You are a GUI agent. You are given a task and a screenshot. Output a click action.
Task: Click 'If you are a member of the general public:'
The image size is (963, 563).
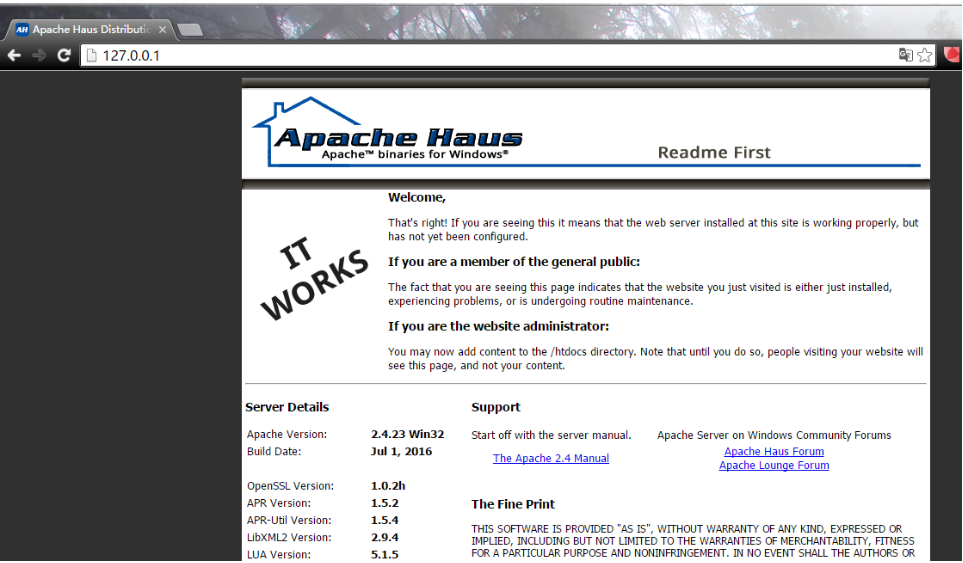coord(513,262)
